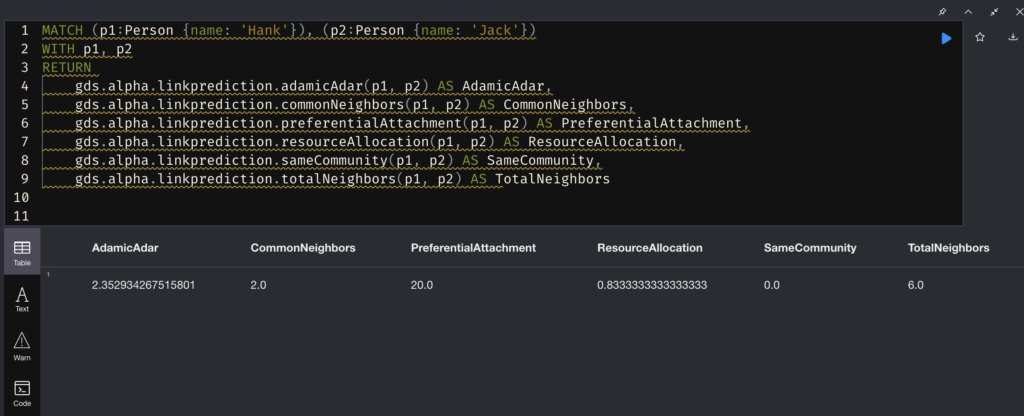
Task: Close the query frame with X
Action: point(1014,11)
